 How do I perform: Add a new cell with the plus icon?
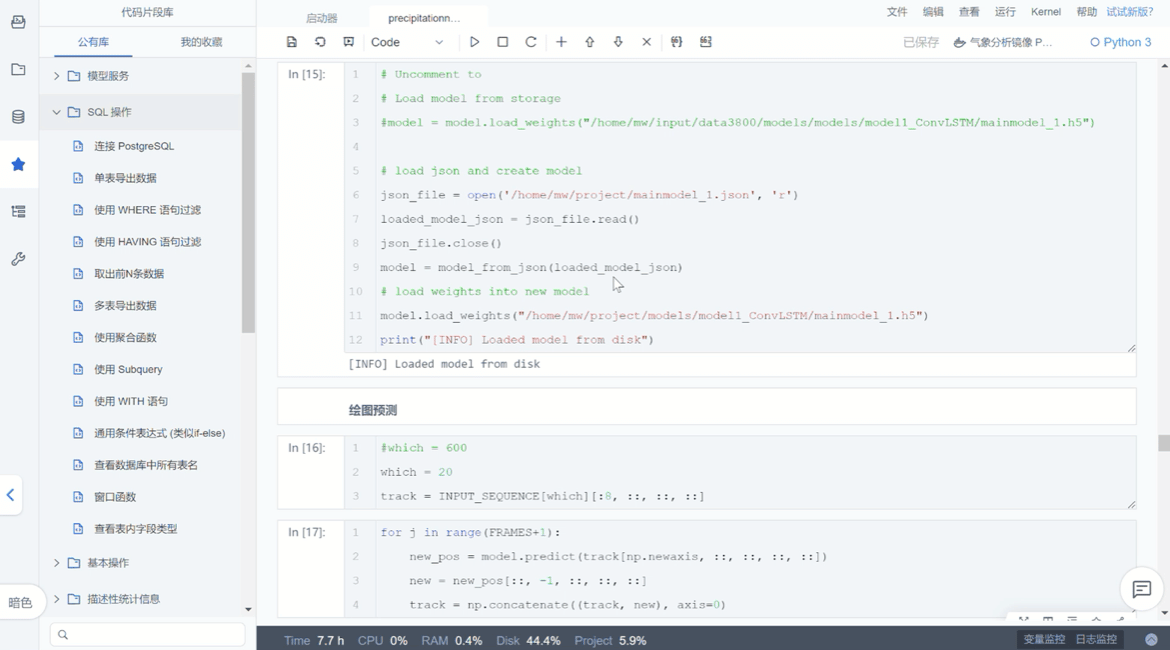(561, 43)
